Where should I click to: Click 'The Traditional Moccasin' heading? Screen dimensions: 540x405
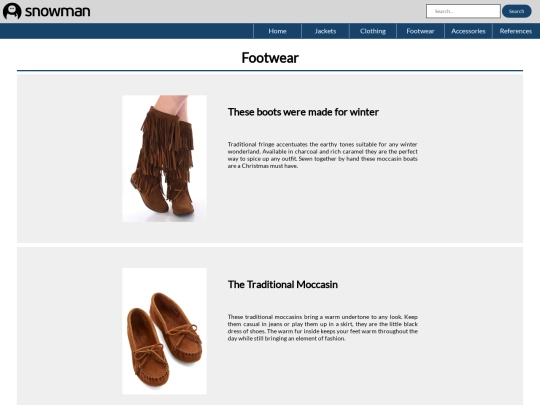click(x=283, y=284)
